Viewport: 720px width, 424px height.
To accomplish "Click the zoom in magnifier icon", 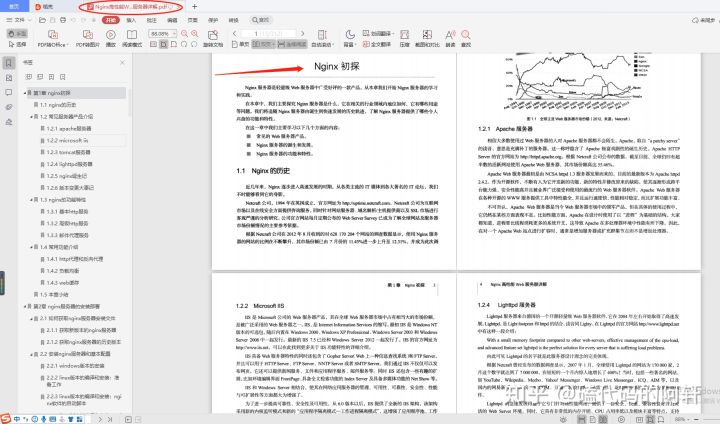I will coord(195,34).
